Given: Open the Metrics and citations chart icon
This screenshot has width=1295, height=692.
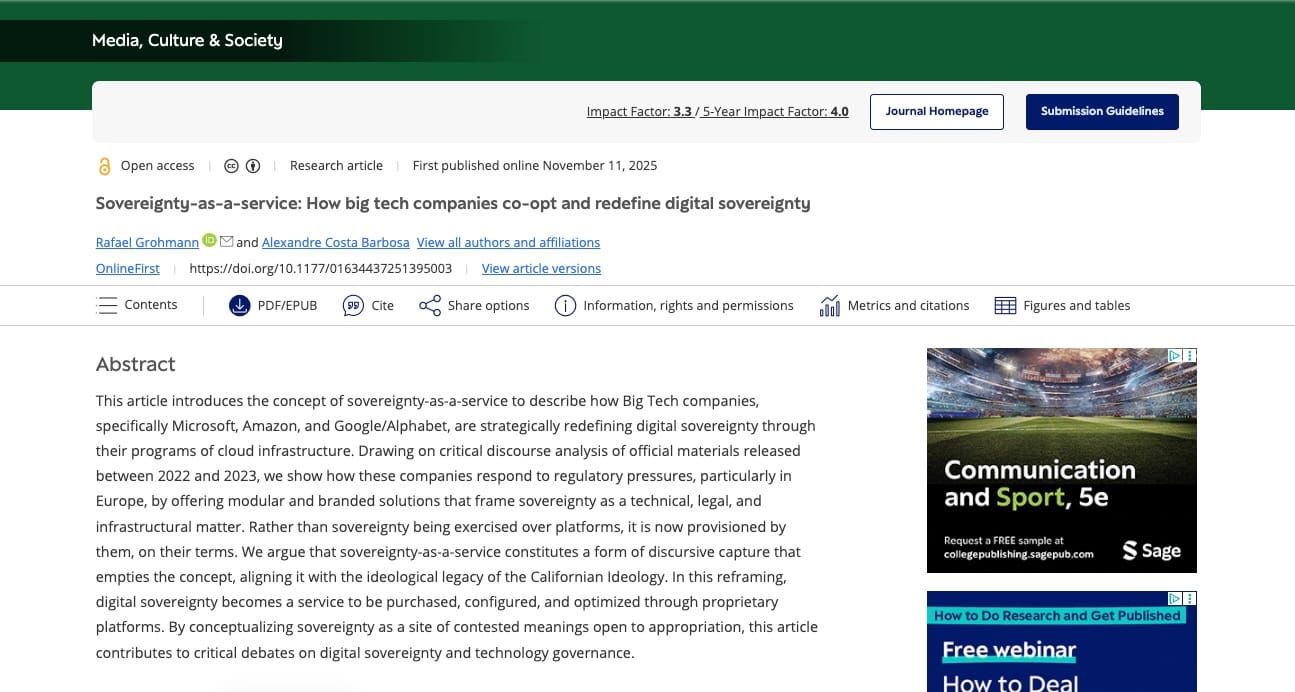Looking at the screenshot, I should (829, 306).
